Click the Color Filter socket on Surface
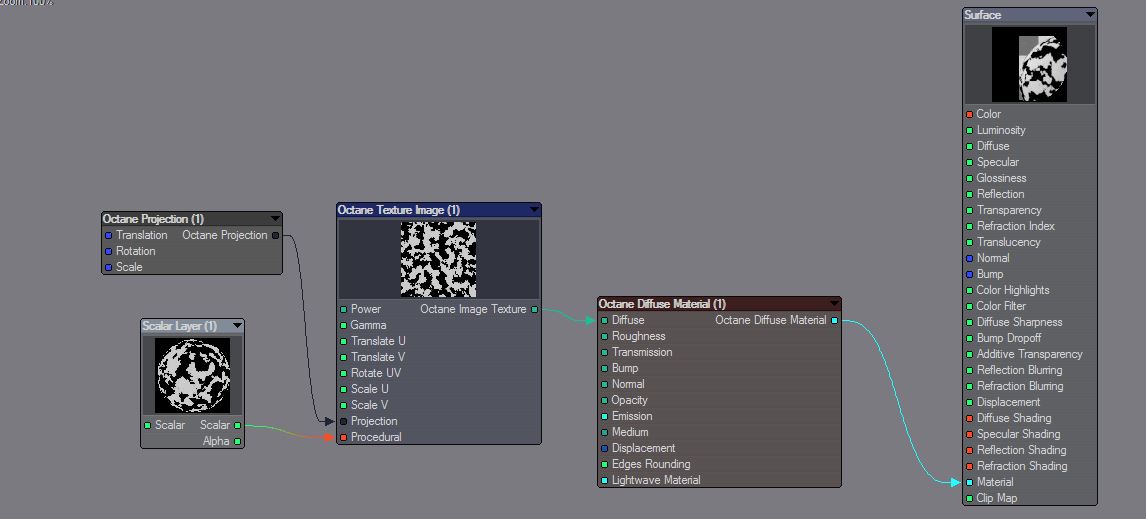Viewport: 1146px width, 519px height. [x=969, y=306]
